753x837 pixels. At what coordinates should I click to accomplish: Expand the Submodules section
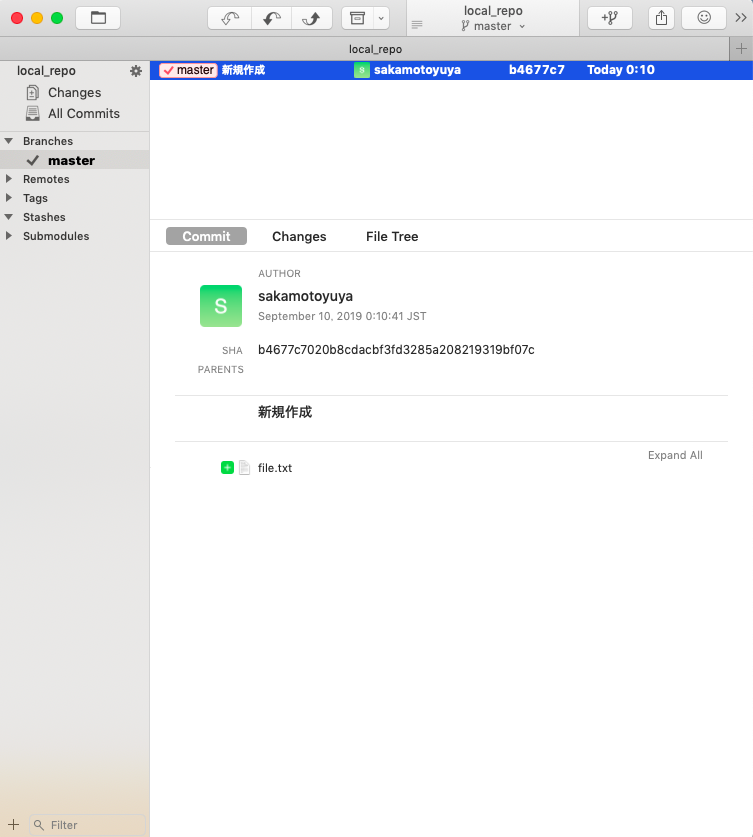pyautogui.click(x=9, y=235)
